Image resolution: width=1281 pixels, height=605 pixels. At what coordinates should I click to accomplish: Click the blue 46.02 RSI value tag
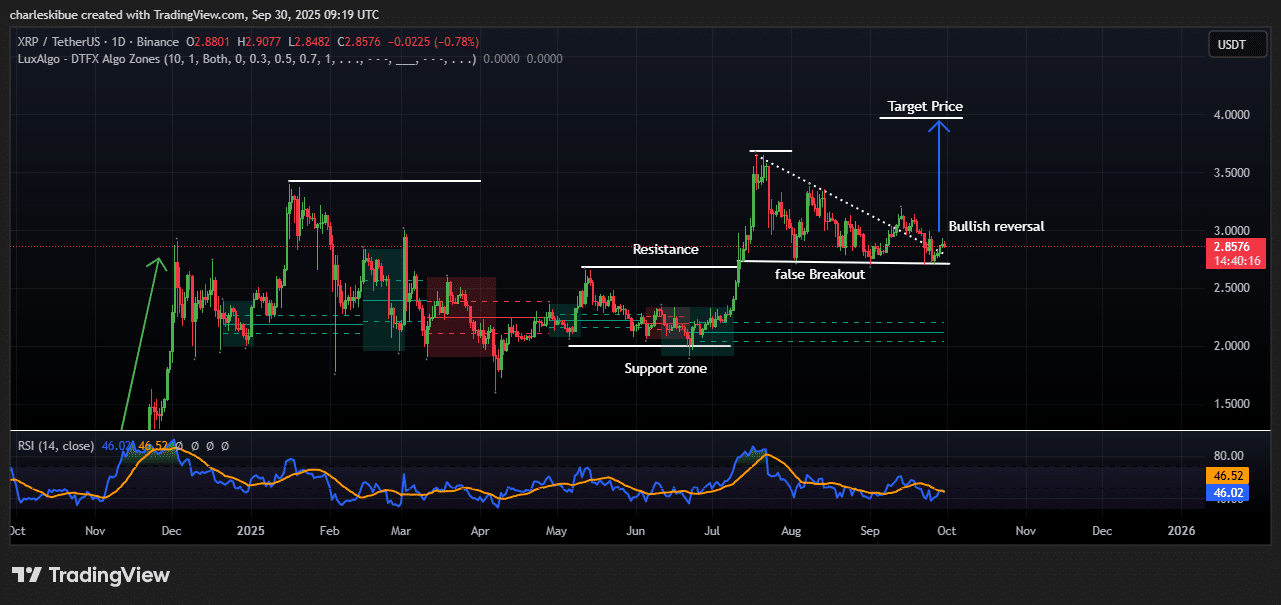click(x=1237, y=493)
